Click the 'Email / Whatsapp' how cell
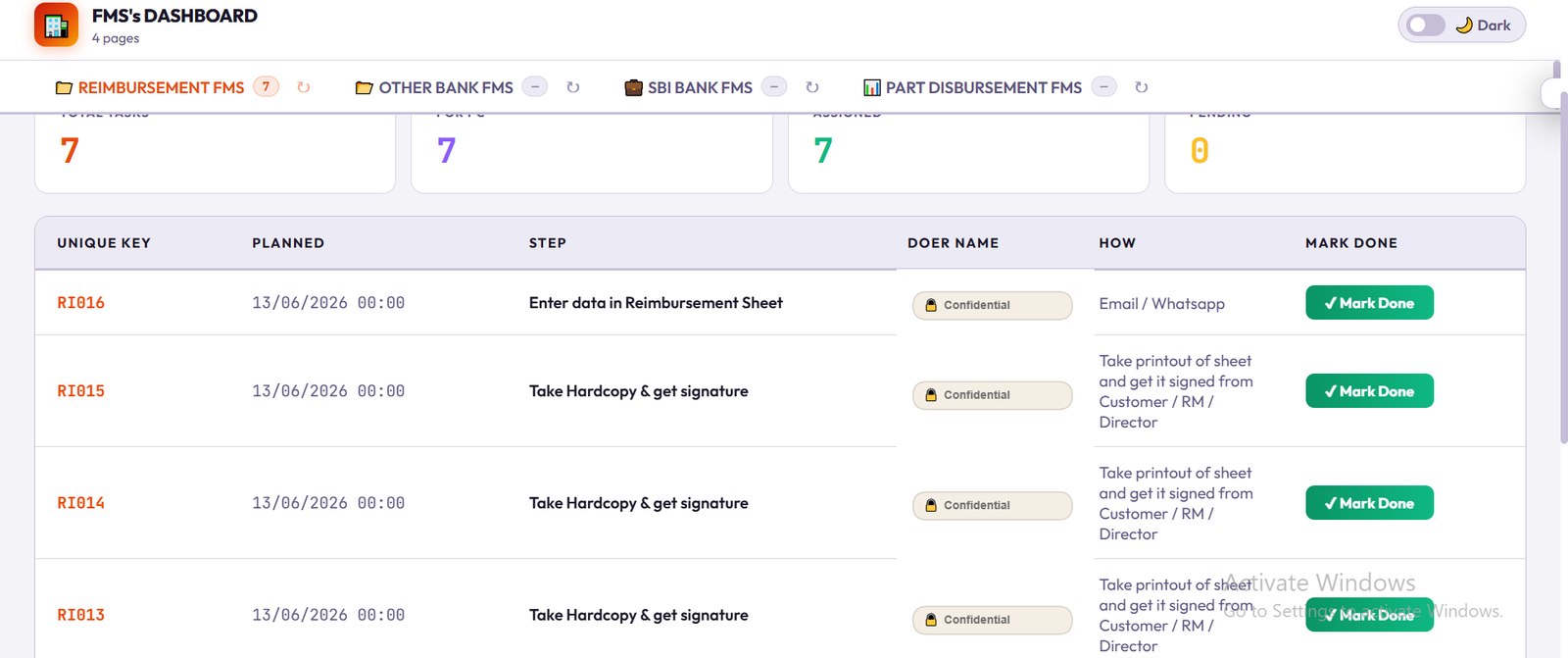 click(x=1161, y=304)
